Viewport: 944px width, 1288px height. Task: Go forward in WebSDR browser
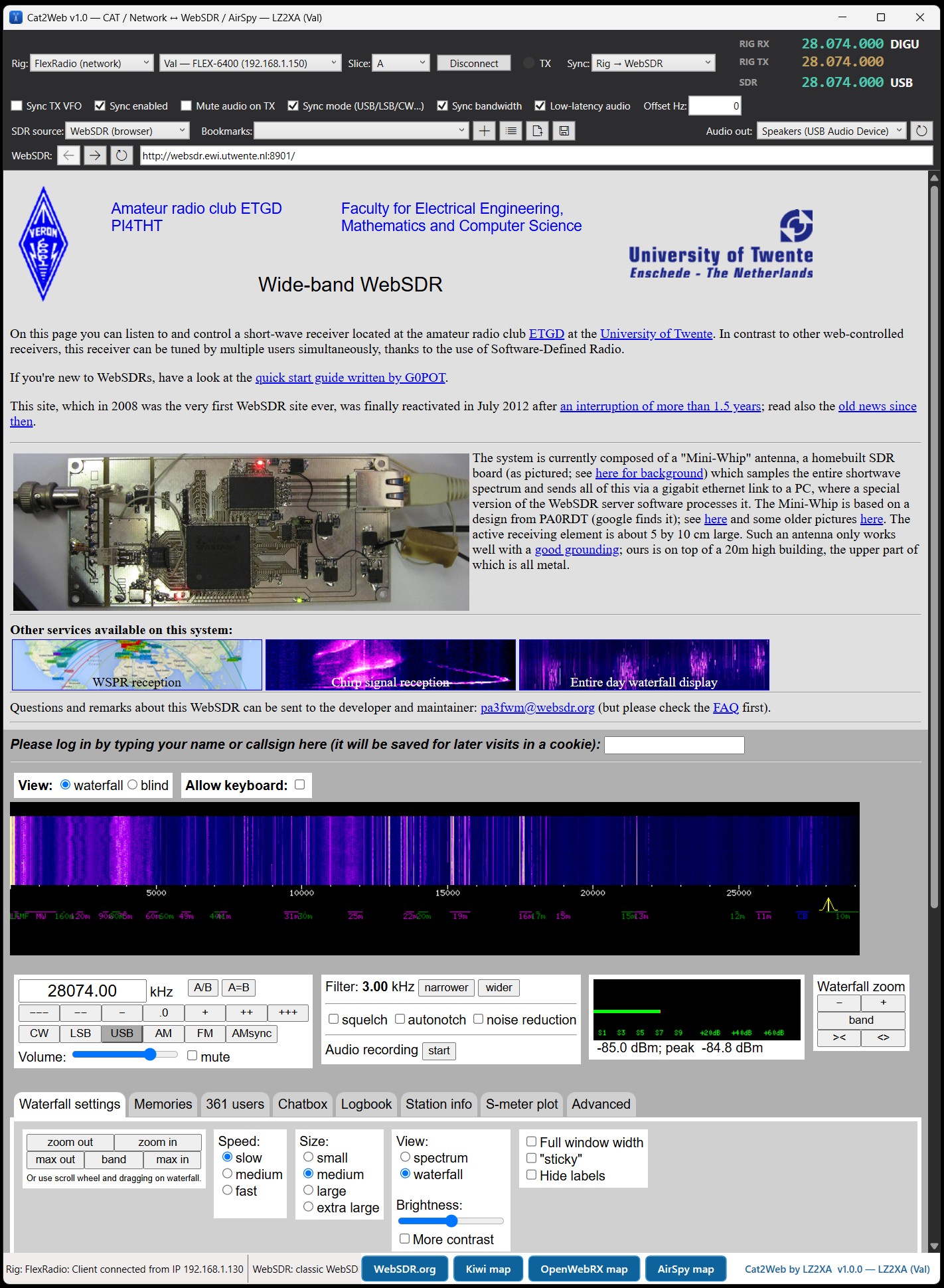[x=95, y=155]
